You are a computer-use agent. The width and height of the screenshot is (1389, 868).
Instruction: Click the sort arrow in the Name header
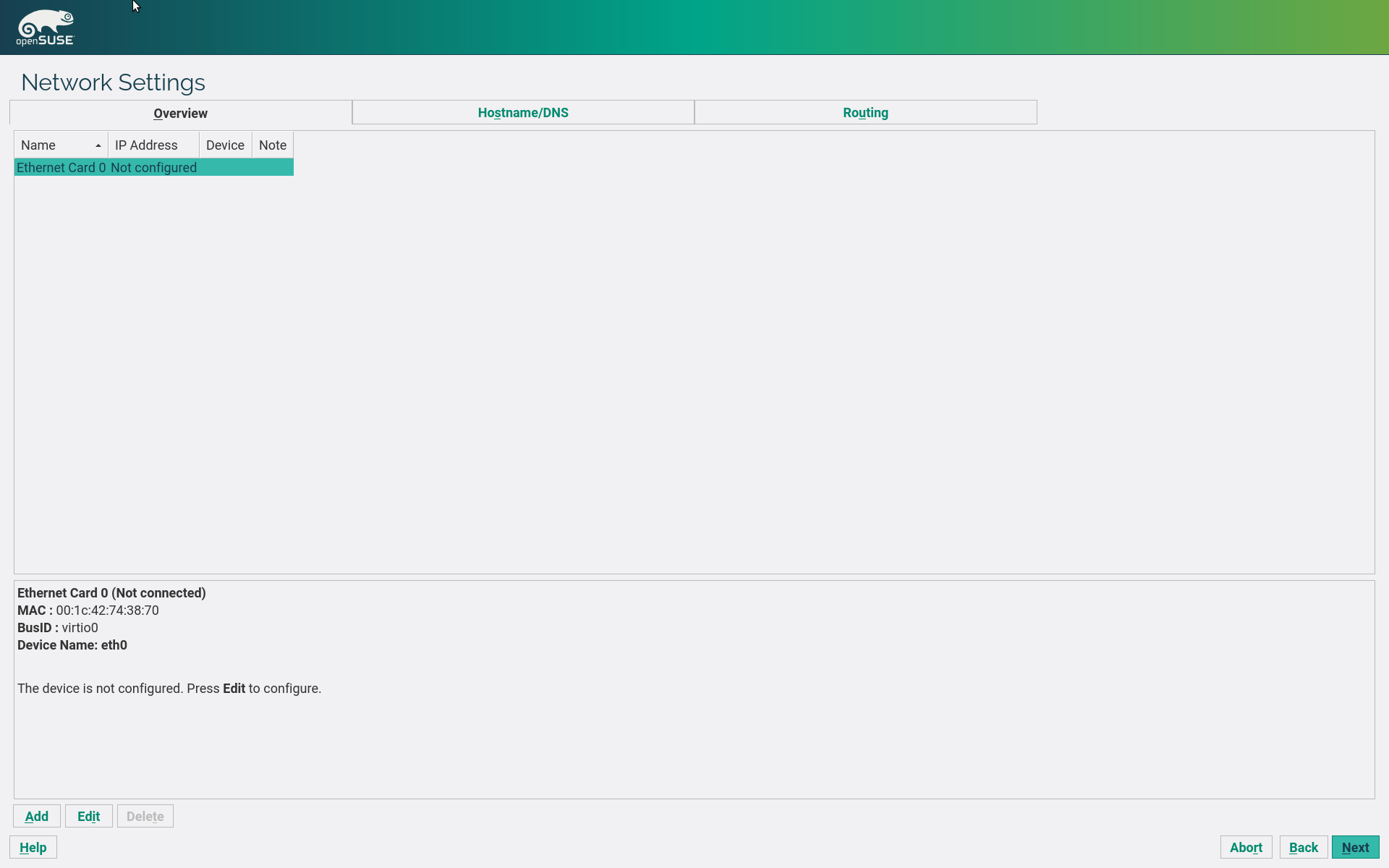(98, 145)
